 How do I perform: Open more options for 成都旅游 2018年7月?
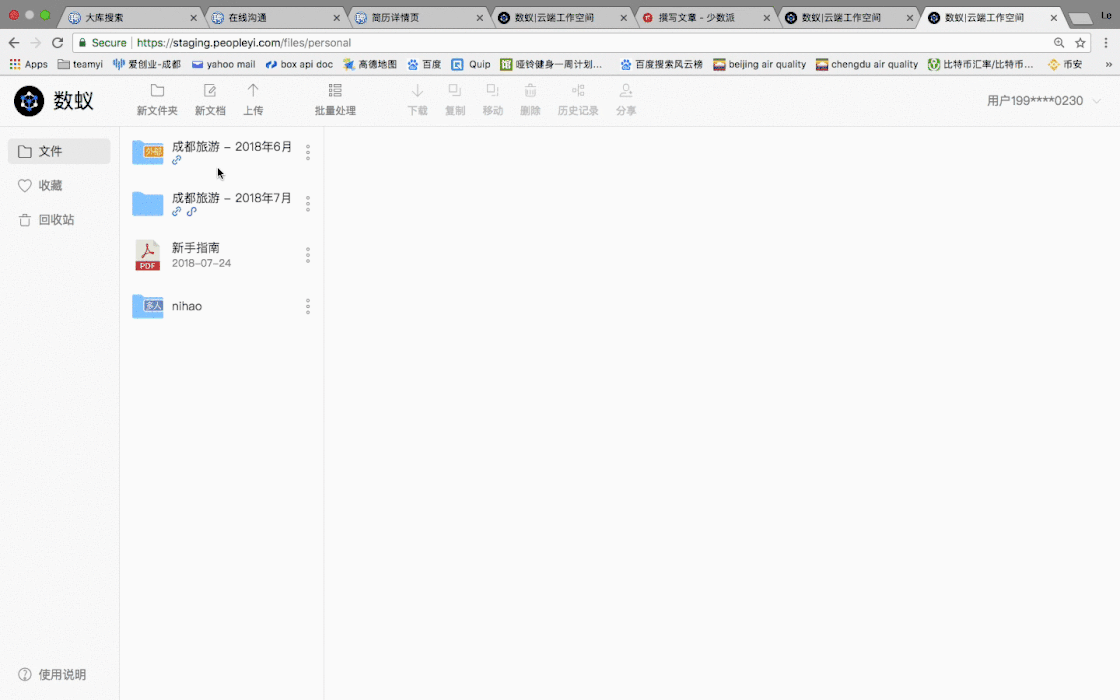(x=308, y=204)
